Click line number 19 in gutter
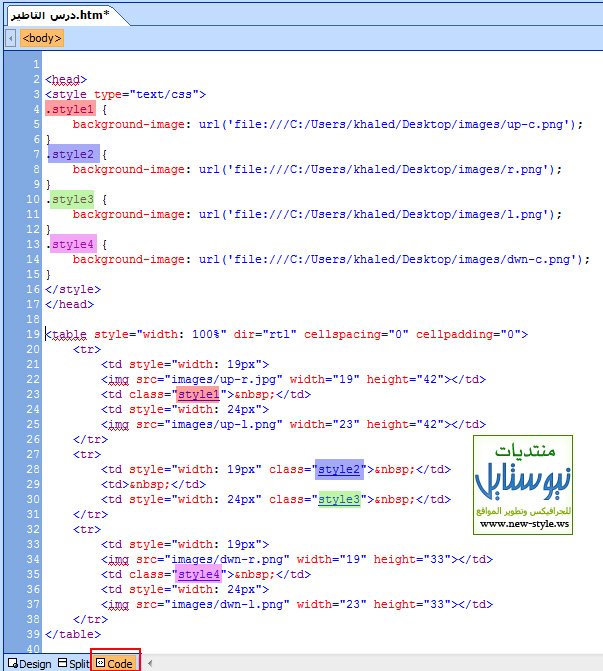 click(33, 334)
